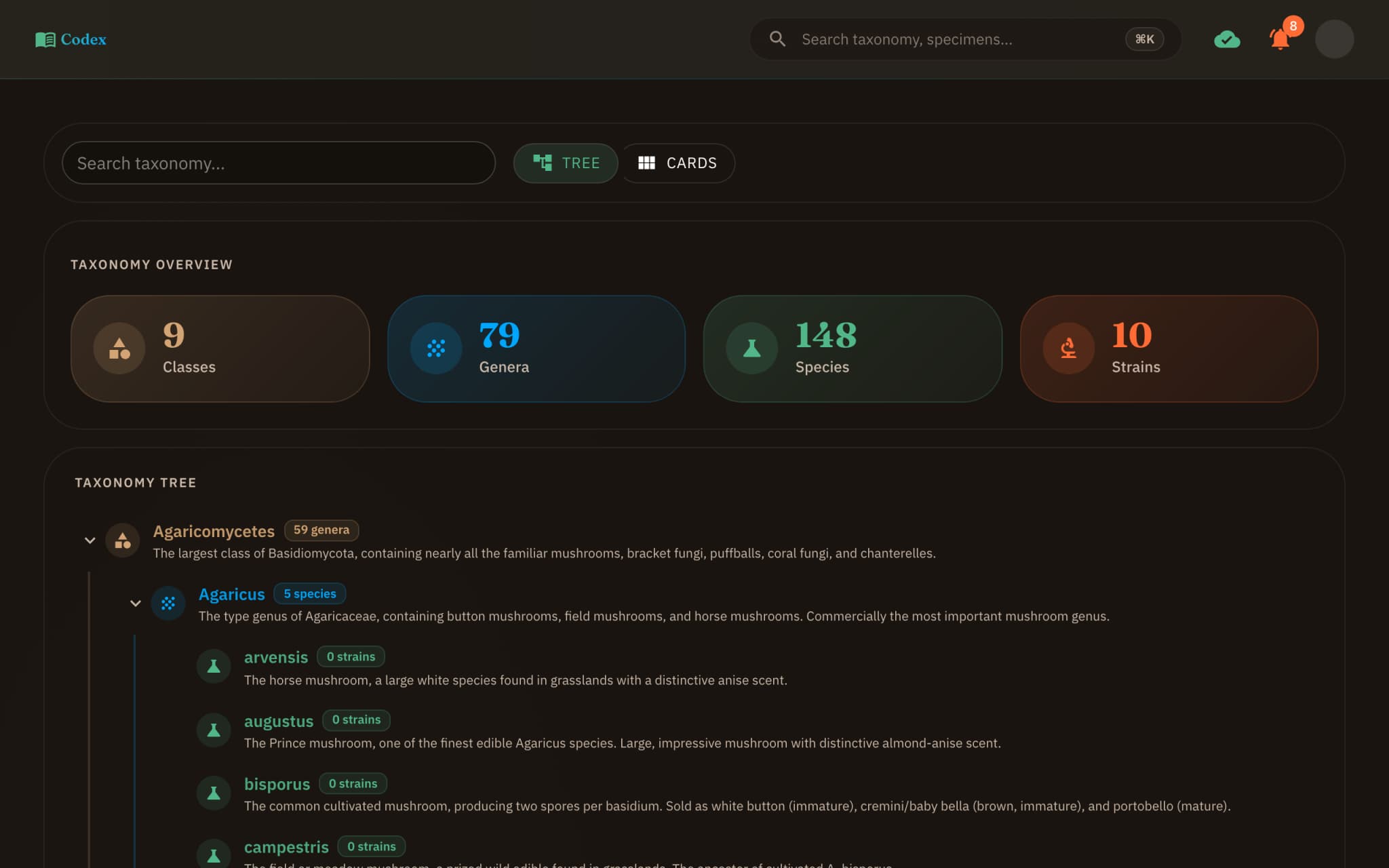Click the Codex book logo icon
Screen dimensions: 1389x868
(45, 39)
